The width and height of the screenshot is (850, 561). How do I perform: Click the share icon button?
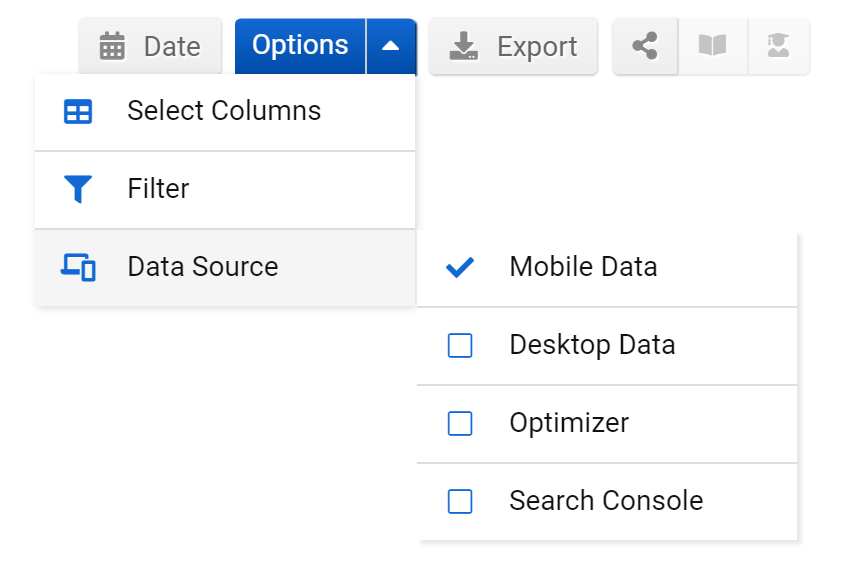(x=645, y=46)
